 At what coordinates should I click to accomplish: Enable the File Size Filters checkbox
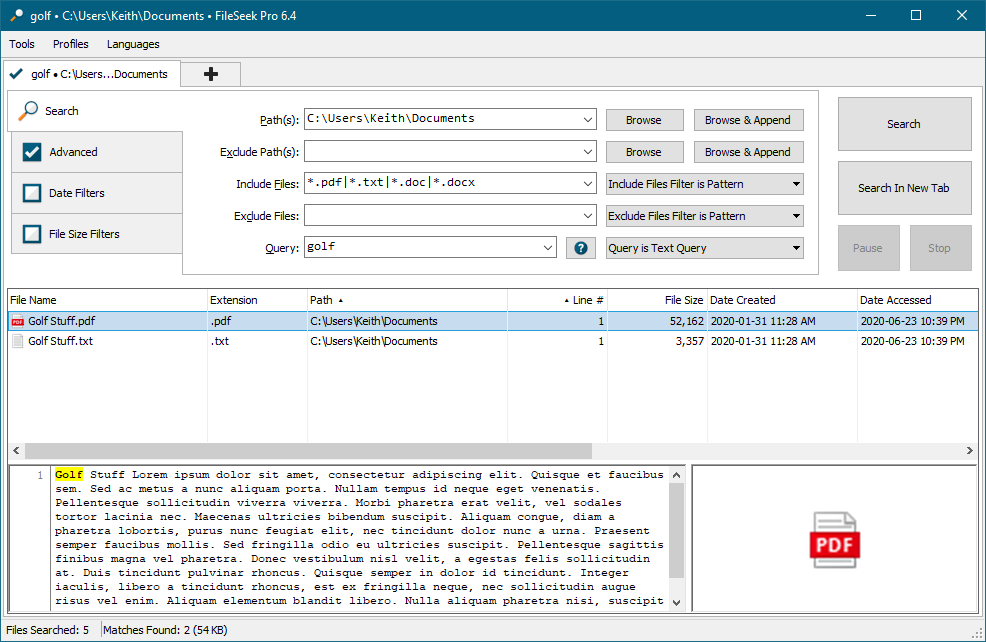click(x=32, y=234)
